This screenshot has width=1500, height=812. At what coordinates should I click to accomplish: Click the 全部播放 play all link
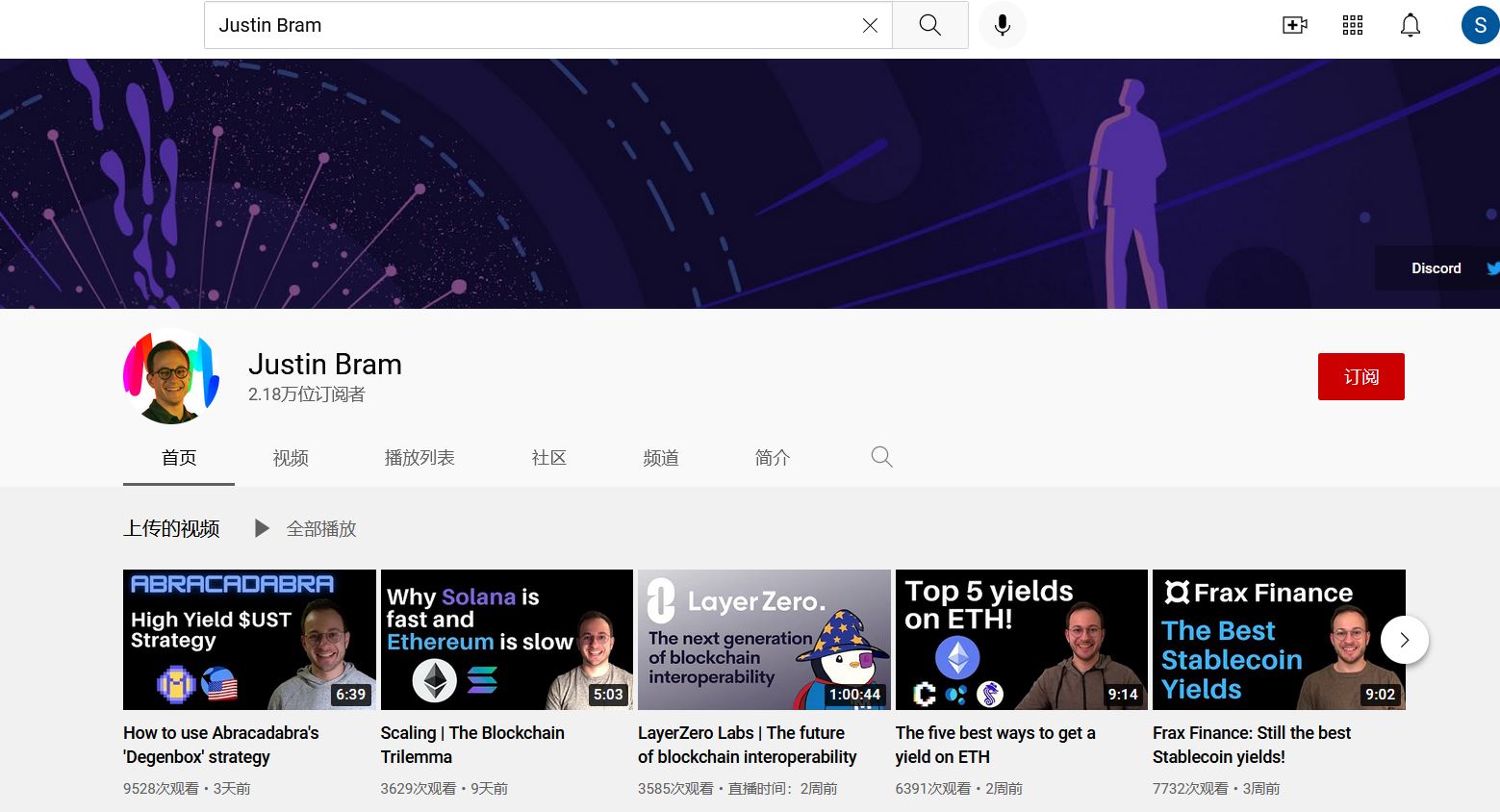321,528
